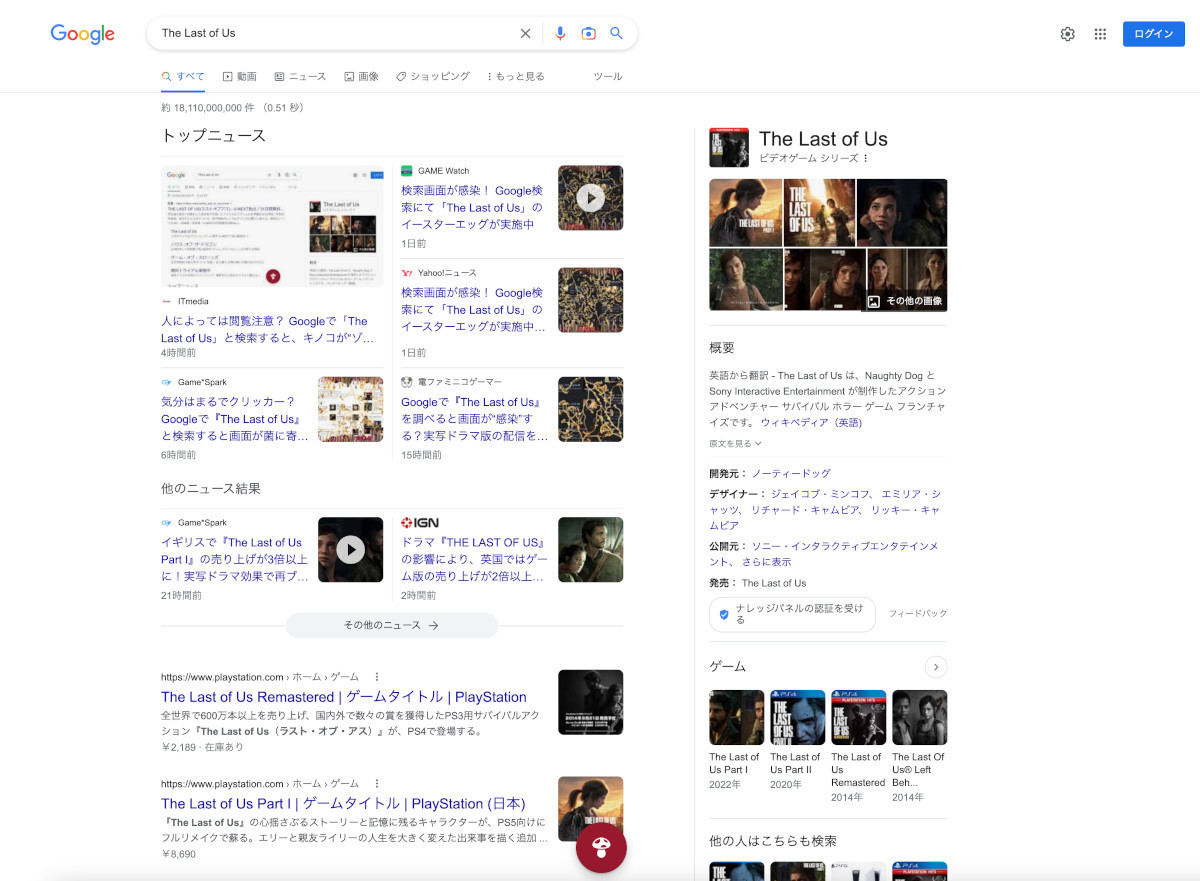The height and width of the screenshot is (881, 1200).
Task: Play the Game*Spark イギリス article video thumbnail
Action: (350, 549)
